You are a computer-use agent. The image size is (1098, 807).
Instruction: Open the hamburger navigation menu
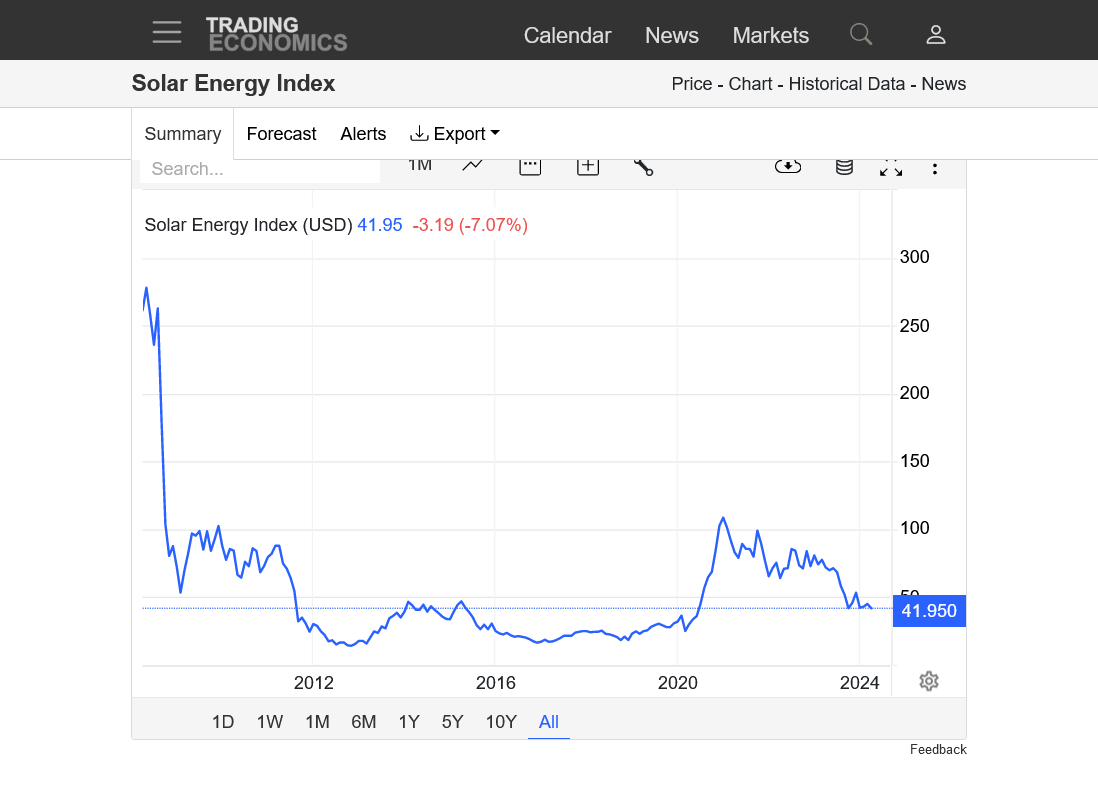(167, 32)
